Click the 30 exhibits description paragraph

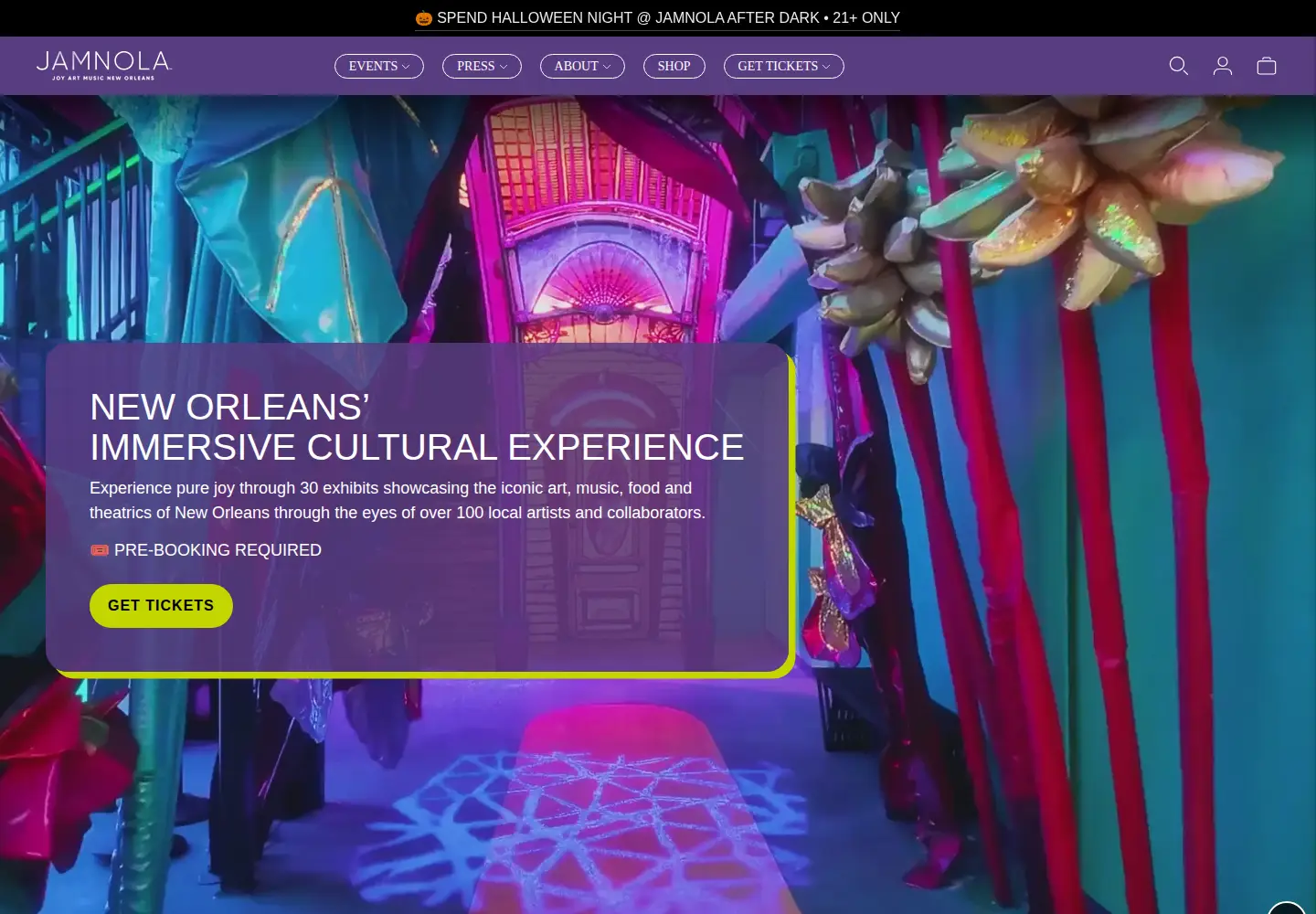[398, 500]
